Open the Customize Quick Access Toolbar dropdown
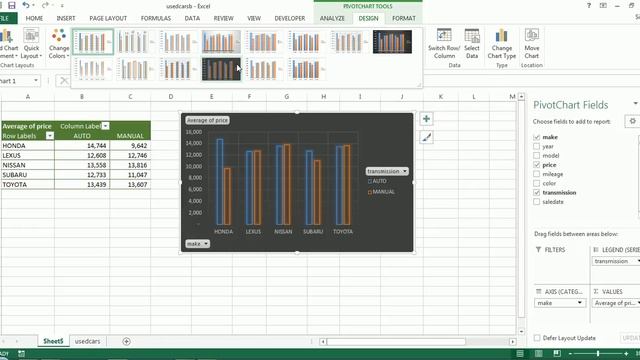This screenshot has height=360, width=640. tap(62, 6)
